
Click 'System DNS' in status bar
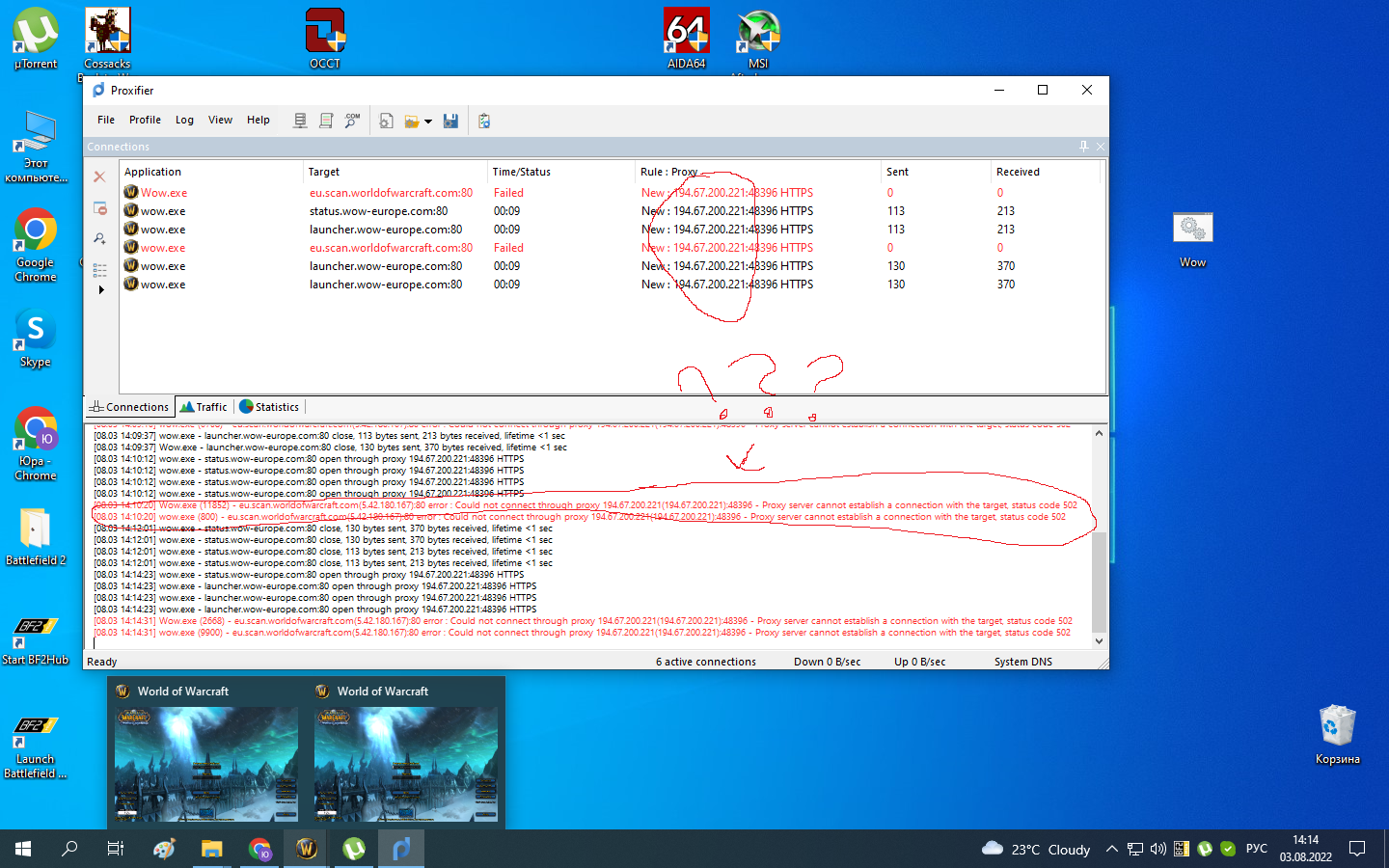[x=1023, y=662]
